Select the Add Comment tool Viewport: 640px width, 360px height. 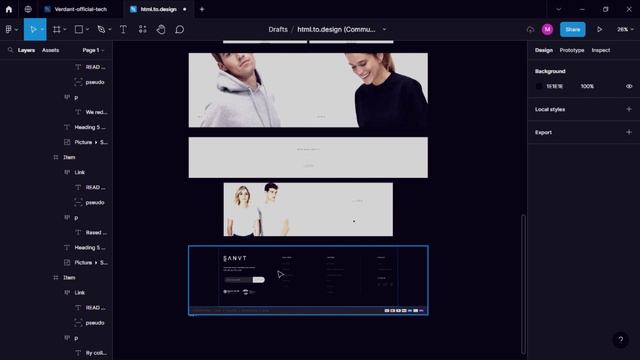point(180,29)
